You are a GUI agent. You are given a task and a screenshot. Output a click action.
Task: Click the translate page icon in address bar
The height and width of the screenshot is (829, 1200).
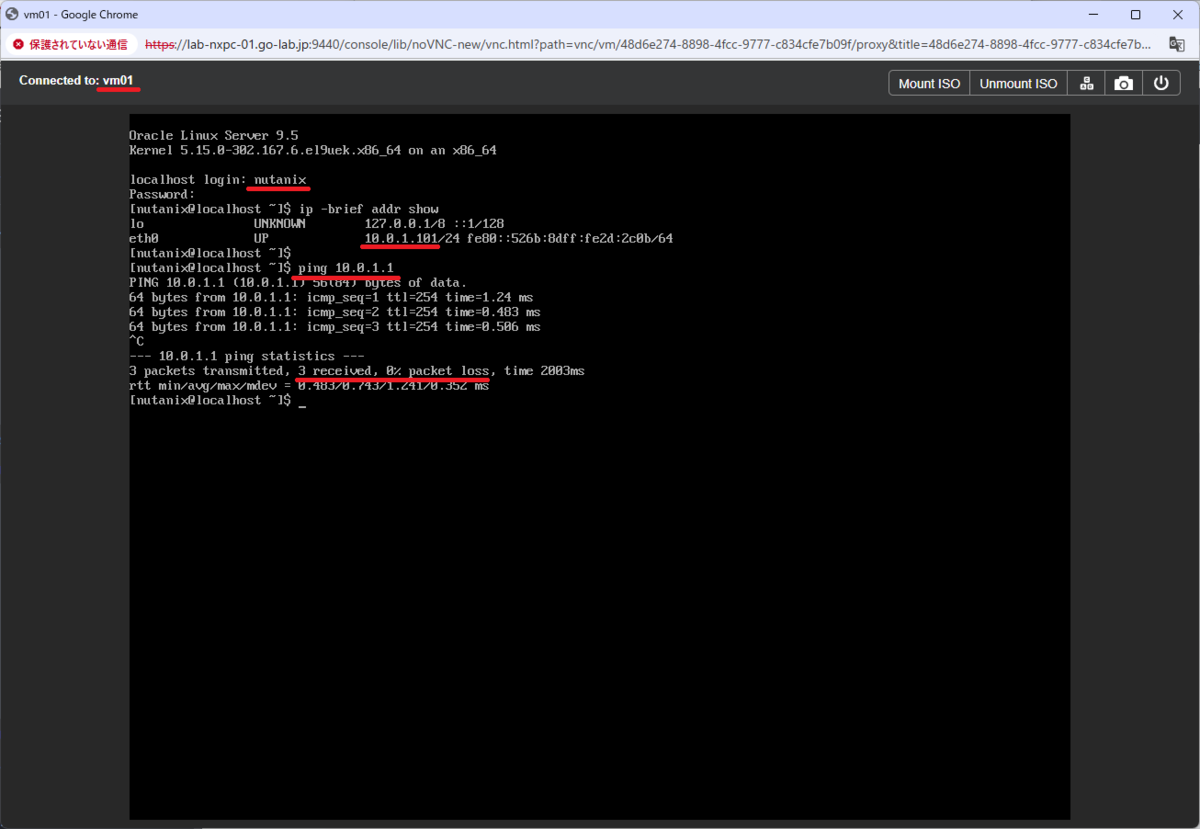pos(1177,44)
